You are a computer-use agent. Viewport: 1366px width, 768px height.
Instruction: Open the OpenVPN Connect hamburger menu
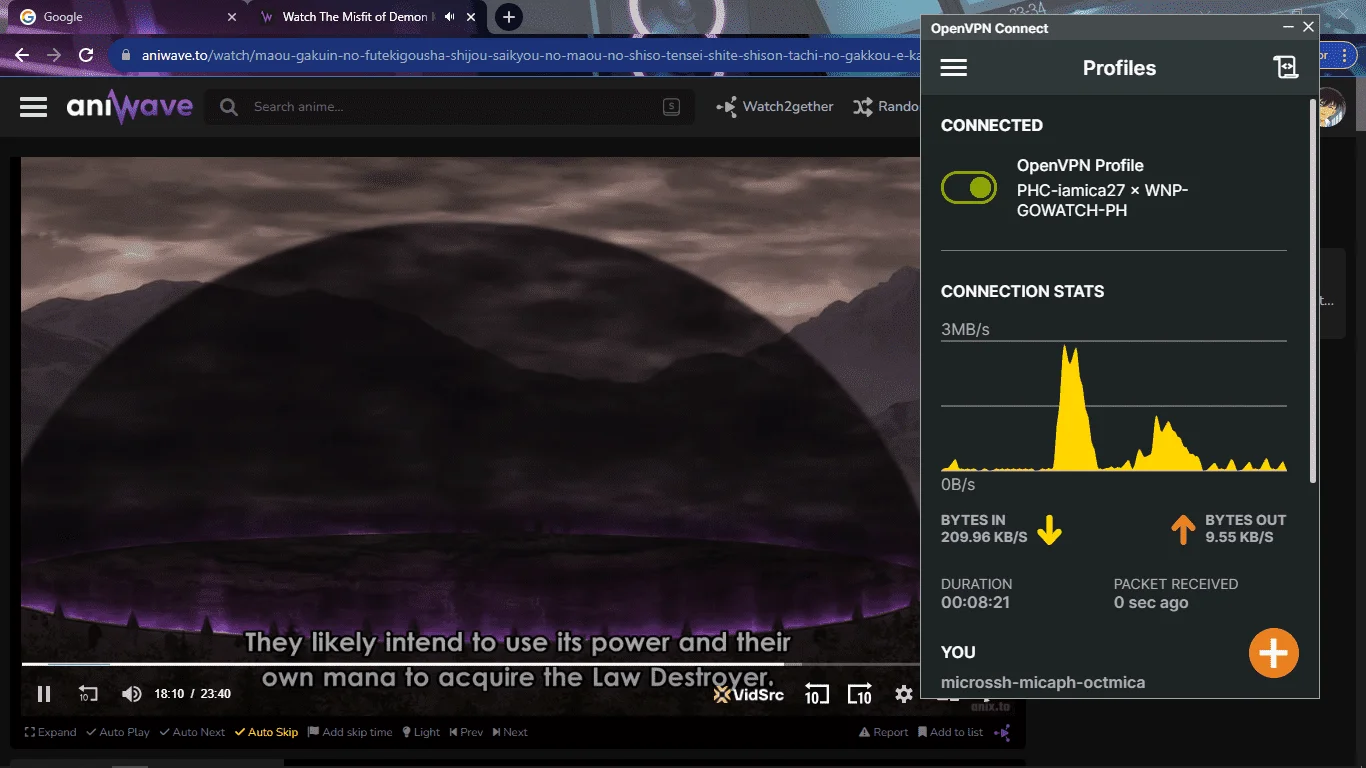954,68
